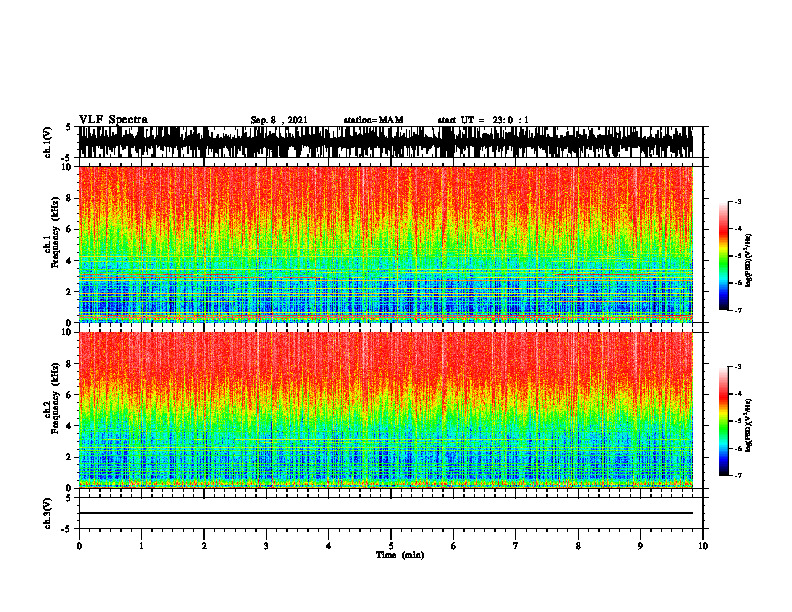Click the time axis tick label "10"

coord(703,546)
